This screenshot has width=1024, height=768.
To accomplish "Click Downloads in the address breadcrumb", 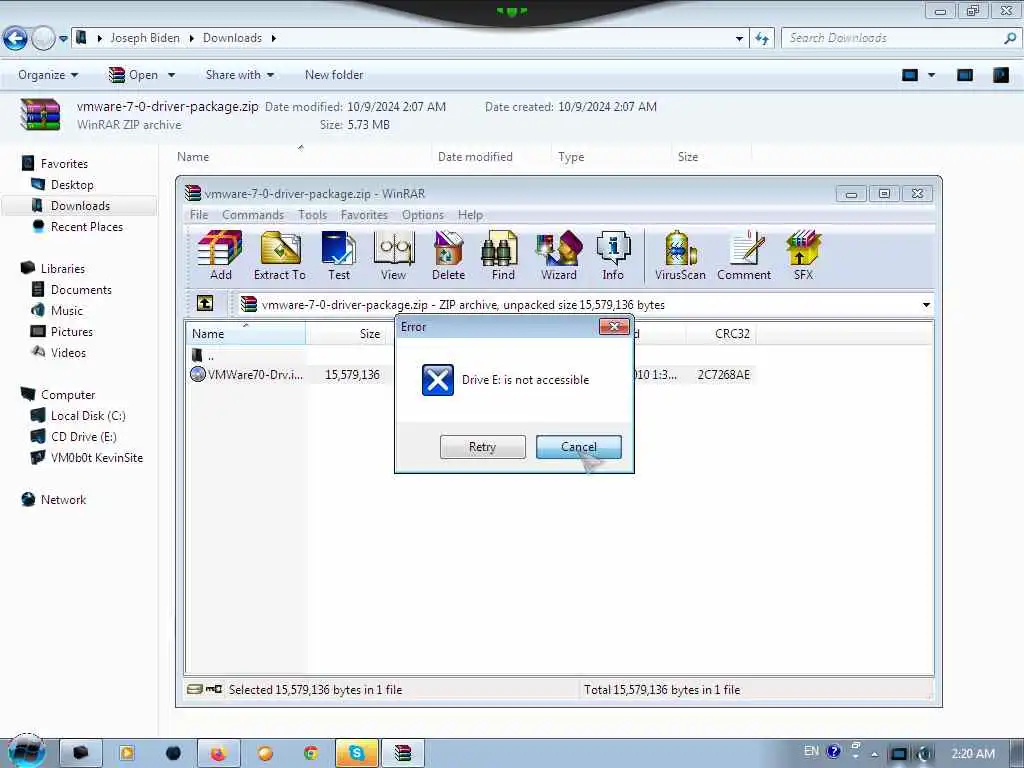I will pos(232,38).
